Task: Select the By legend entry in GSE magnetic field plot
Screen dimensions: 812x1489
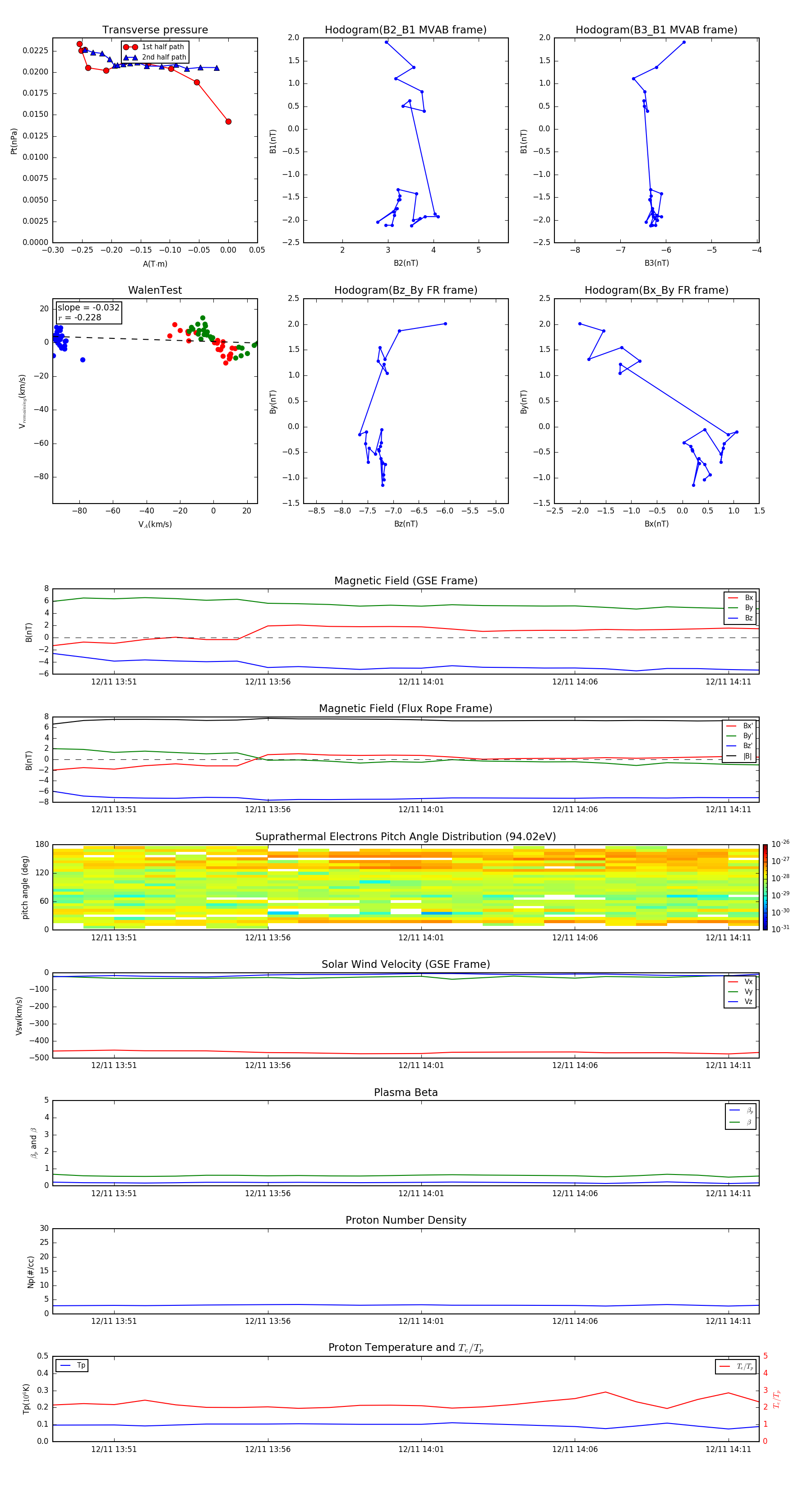Action: point(740,608)
